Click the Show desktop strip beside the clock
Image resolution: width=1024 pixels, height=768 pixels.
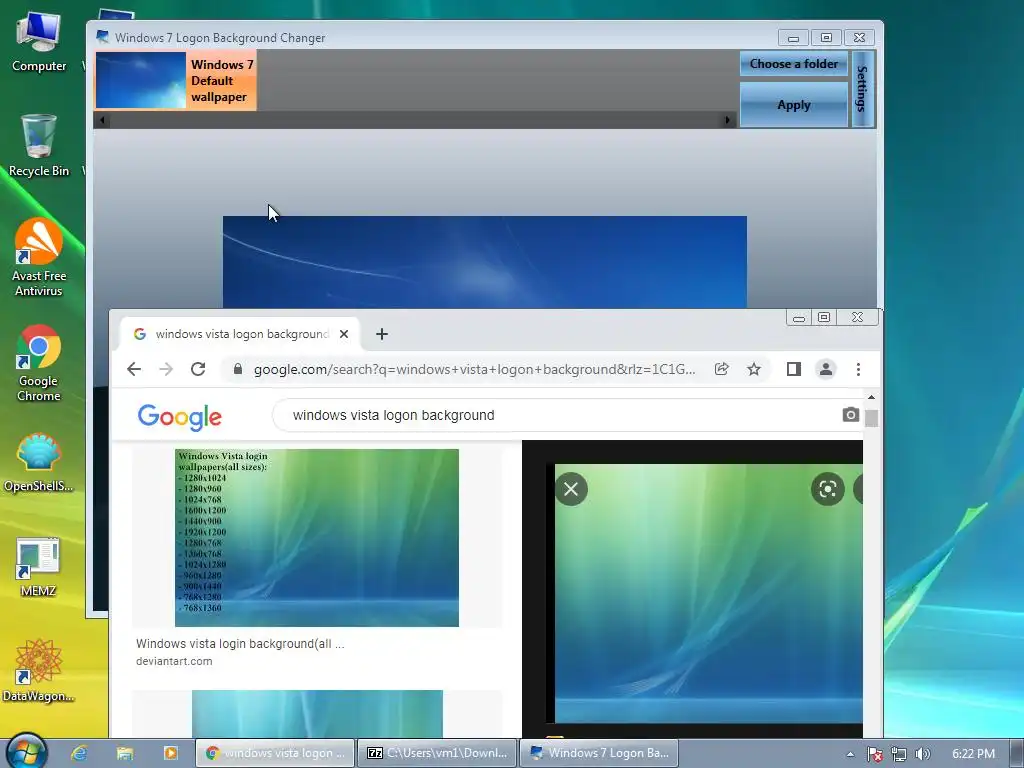(1017, 753)
